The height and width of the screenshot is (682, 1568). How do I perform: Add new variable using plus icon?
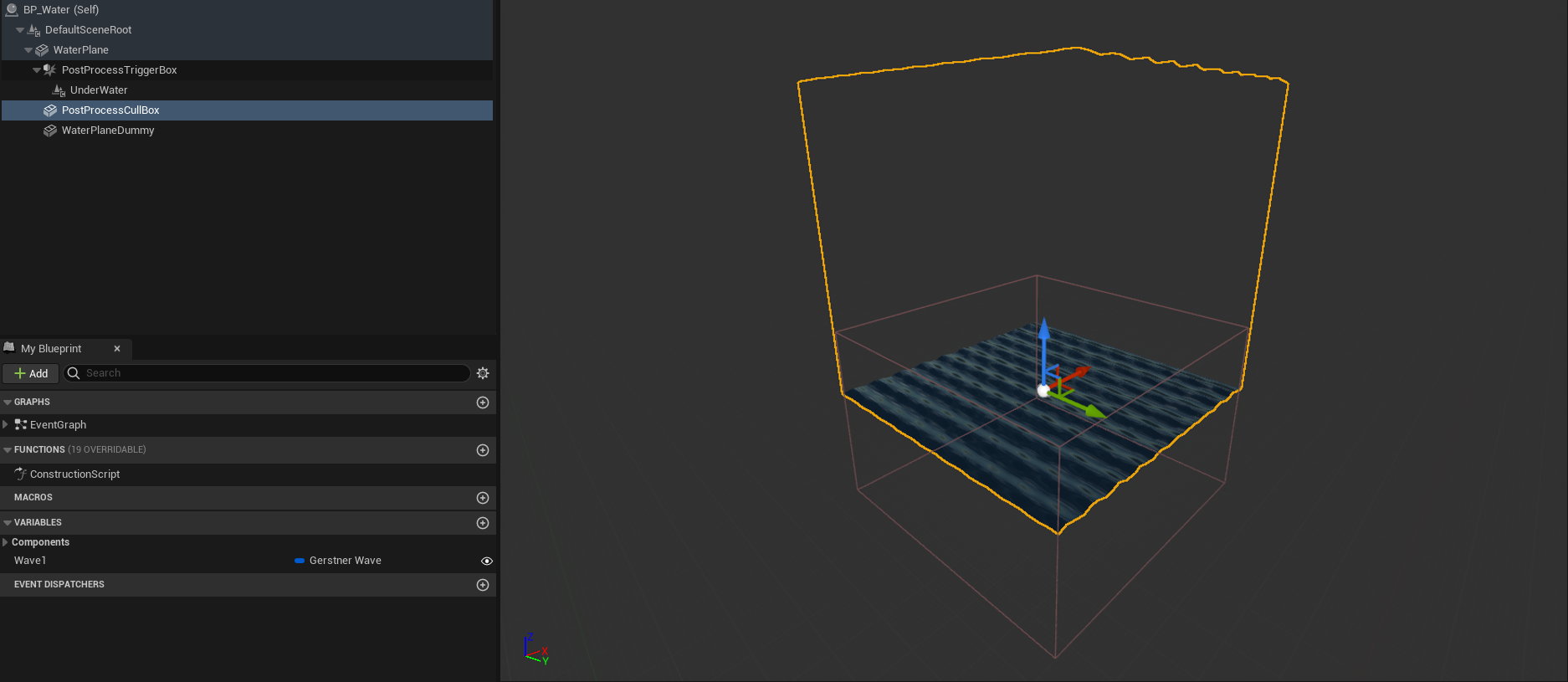tap(483, 523)
